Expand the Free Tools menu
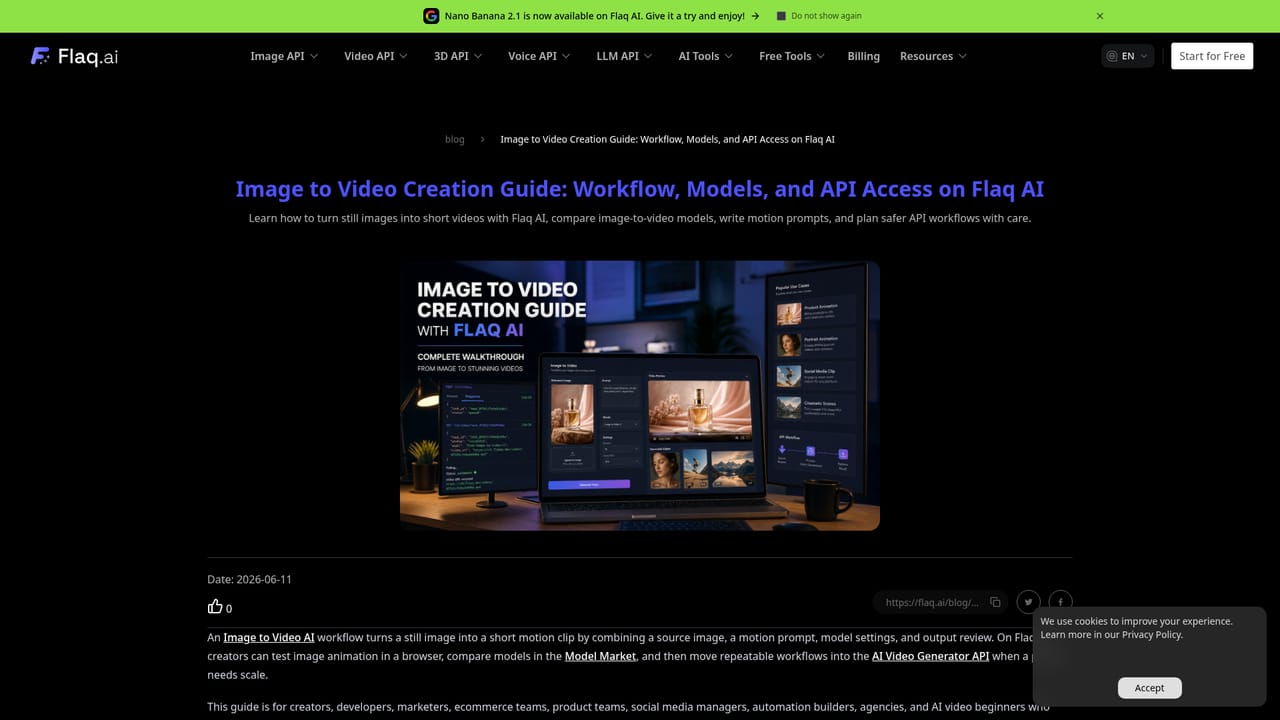The height and width of the screenshot is (720, 1280). [792, 56]
